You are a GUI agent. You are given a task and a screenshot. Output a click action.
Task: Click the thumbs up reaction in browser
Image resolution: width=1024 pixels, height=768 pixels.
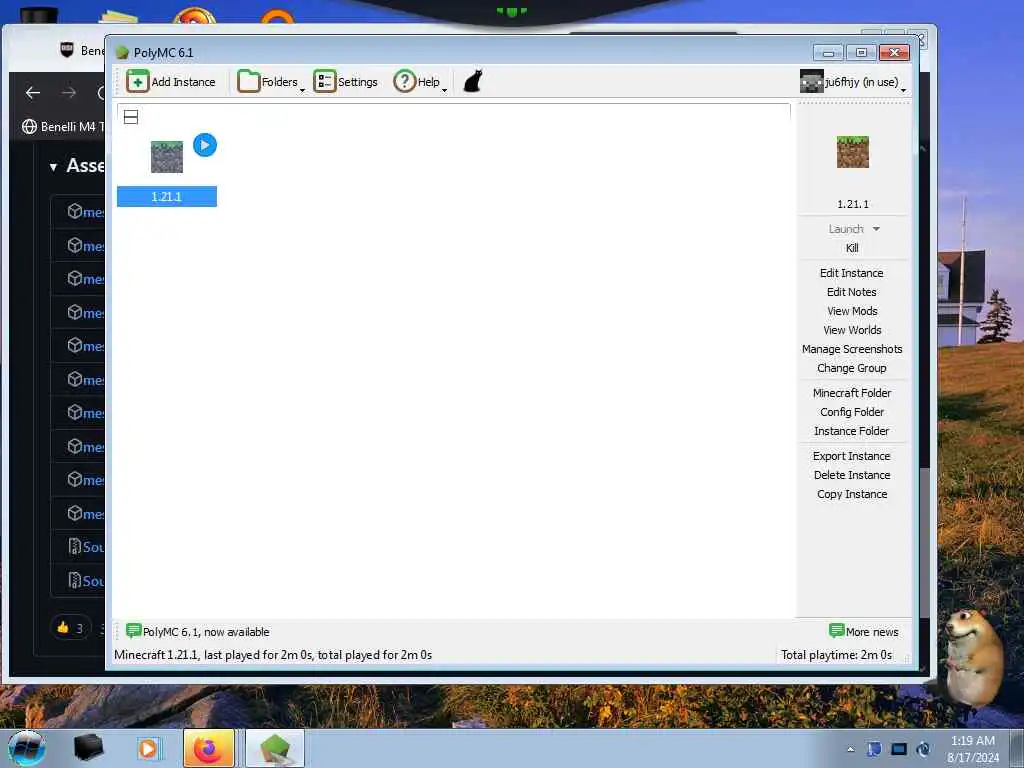click(70, 628)
